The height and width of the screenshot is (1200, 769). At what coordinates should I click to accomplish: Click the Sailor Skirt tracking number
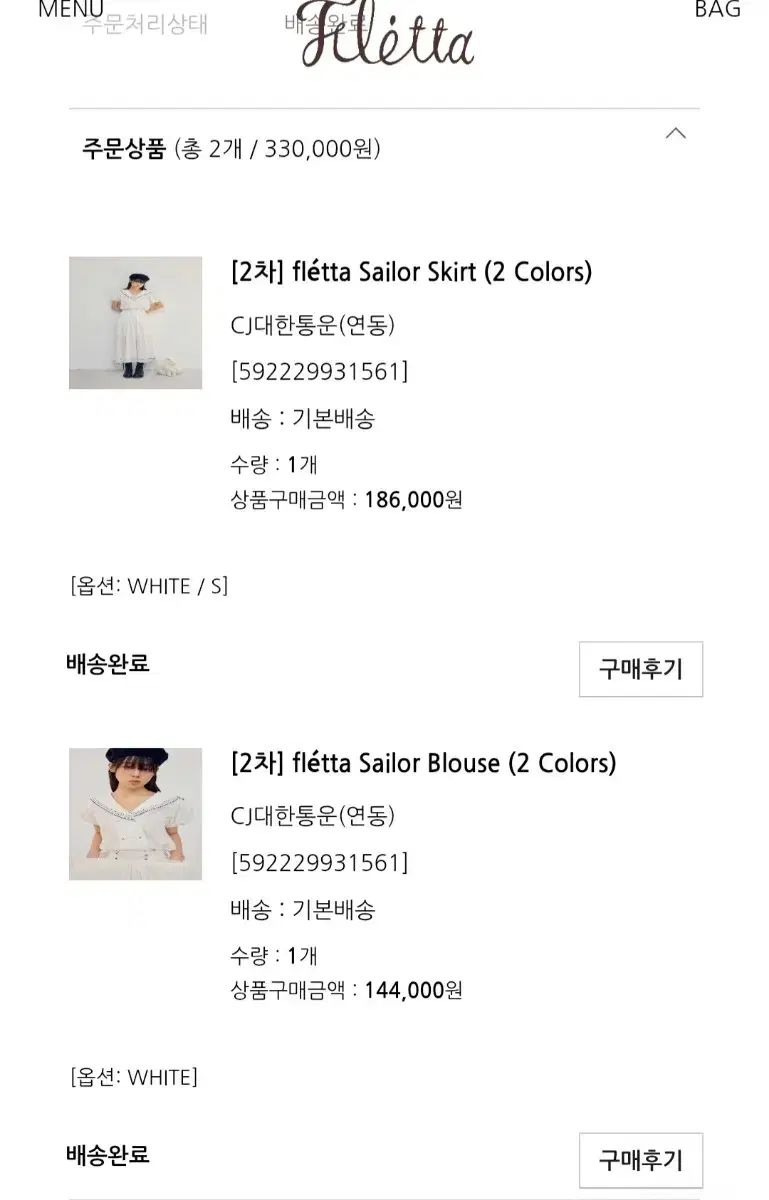319,371
